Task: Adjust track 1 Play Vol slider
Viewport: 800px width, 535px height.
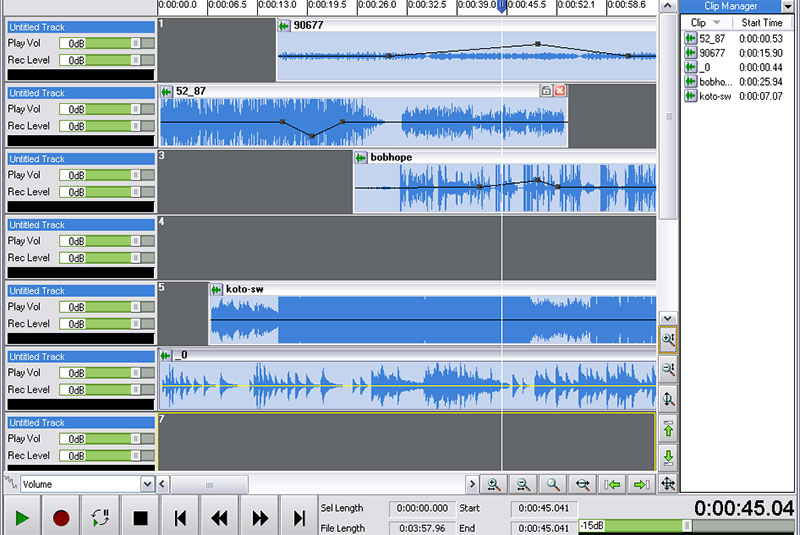Action: (136, 44)
